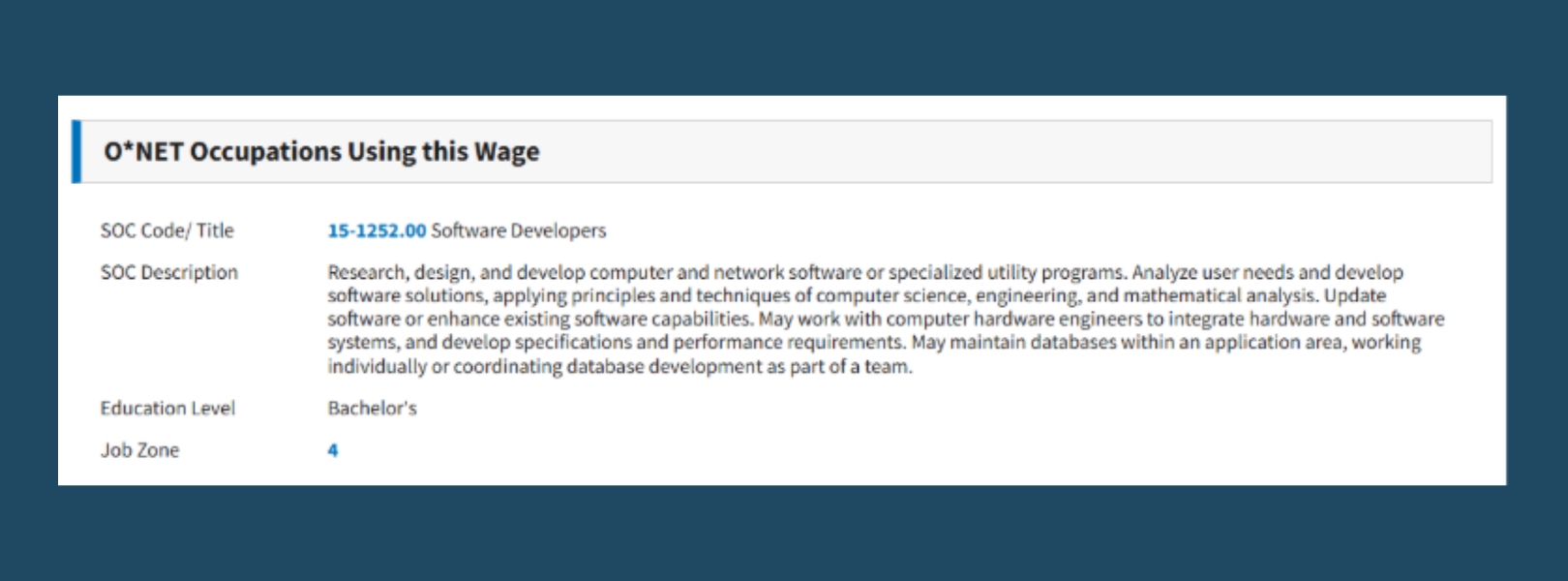Screen dimensions: 1568x581
Task: Click the Bachelor's education value
Action: (373, 408)
